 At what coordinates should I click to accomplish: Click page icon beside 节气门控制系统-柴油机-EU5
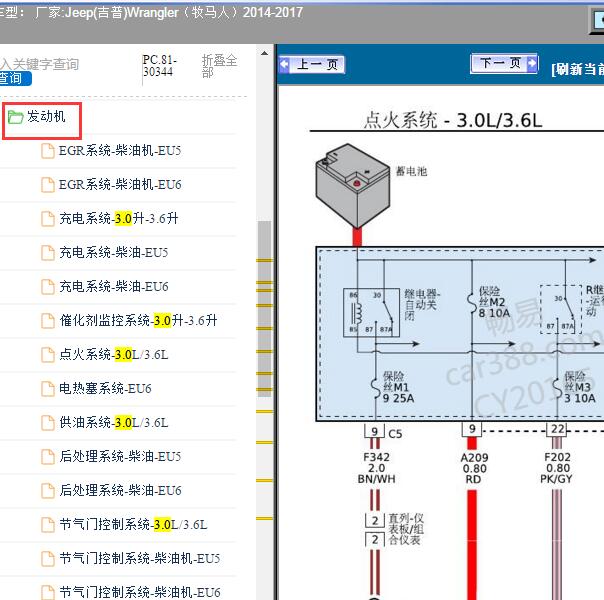pyautogui.click(x=48, y=558)
